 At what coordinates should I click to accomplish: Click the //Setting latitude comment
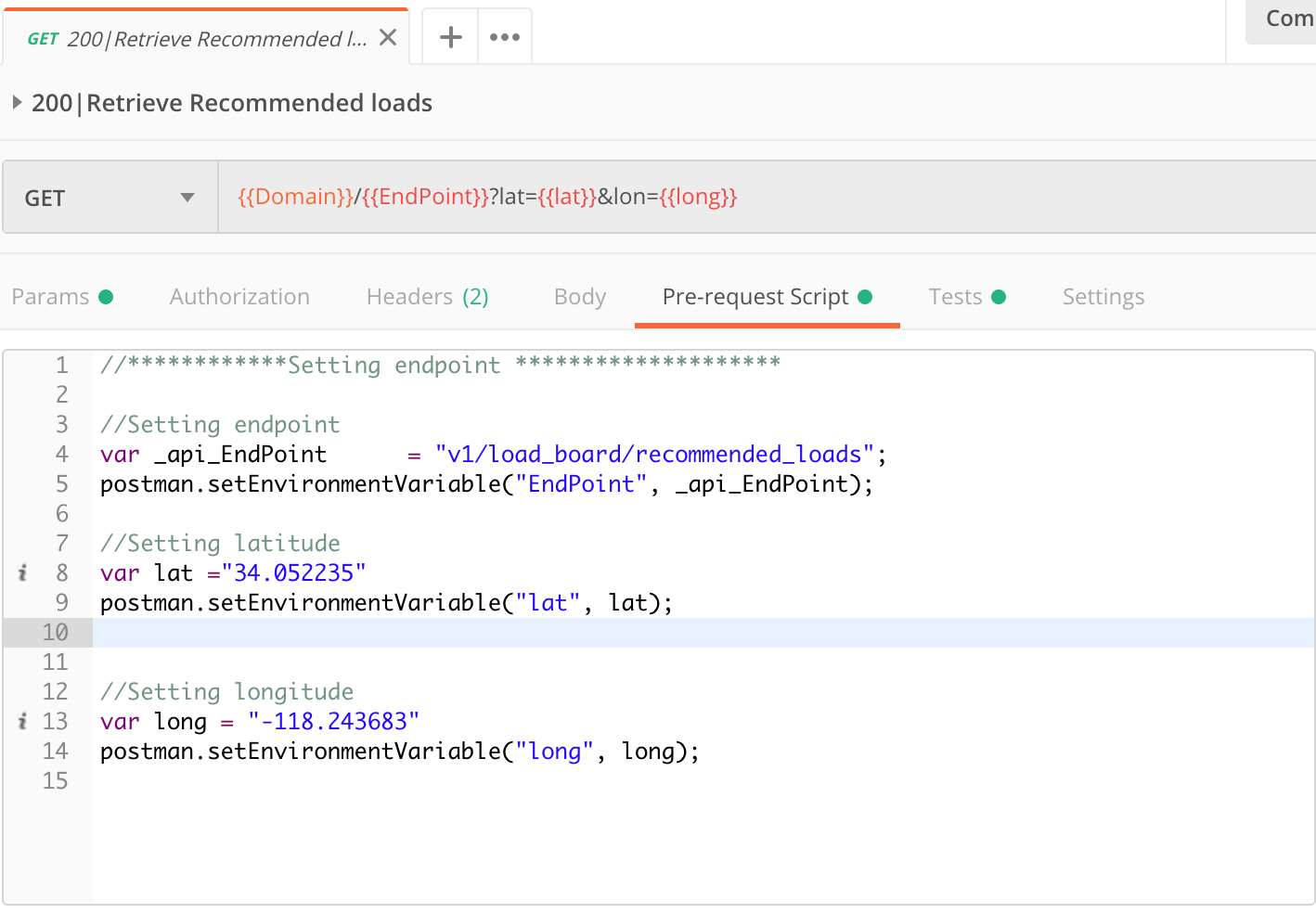pyautogui.click(x=221, y=544)
